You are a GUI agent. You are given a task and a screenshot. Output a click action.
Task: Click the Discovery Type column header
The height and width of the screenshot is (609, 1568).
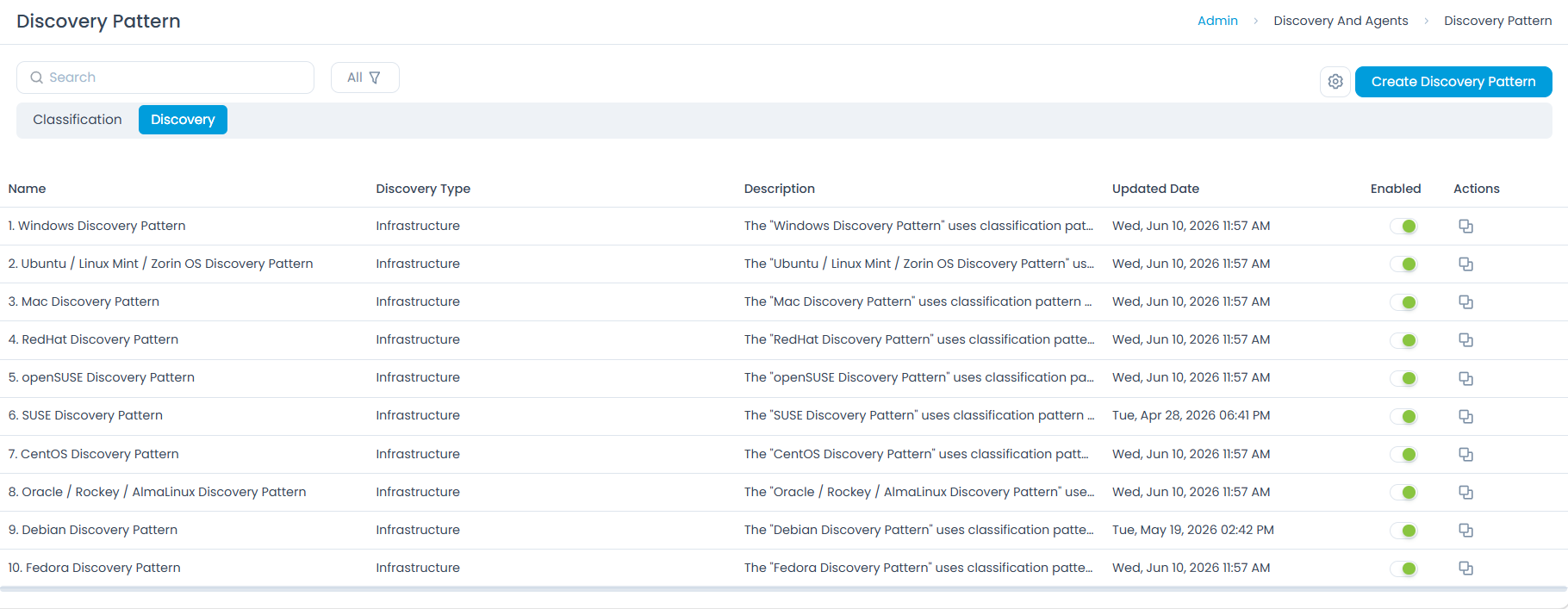(423, 189)
